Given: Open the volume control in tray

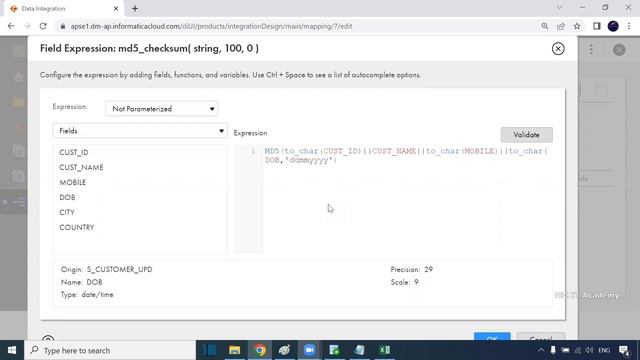Looking at the screenshot, I should coord(589,350).
